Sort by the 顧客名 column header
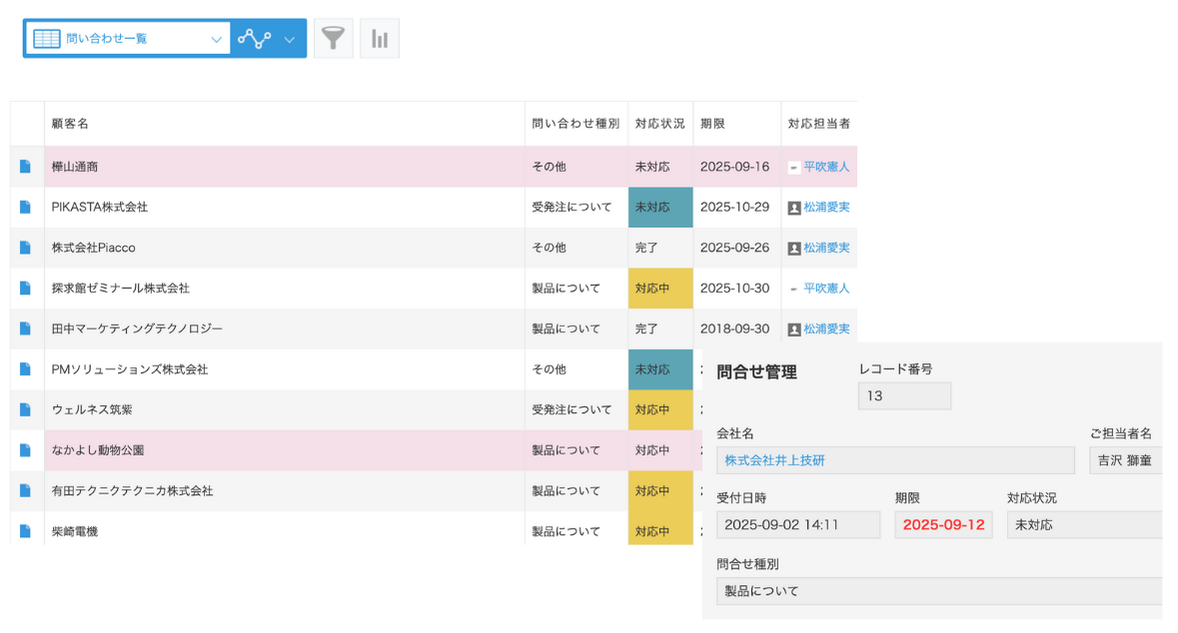The image size is (1178, 633). pos(70,124)
